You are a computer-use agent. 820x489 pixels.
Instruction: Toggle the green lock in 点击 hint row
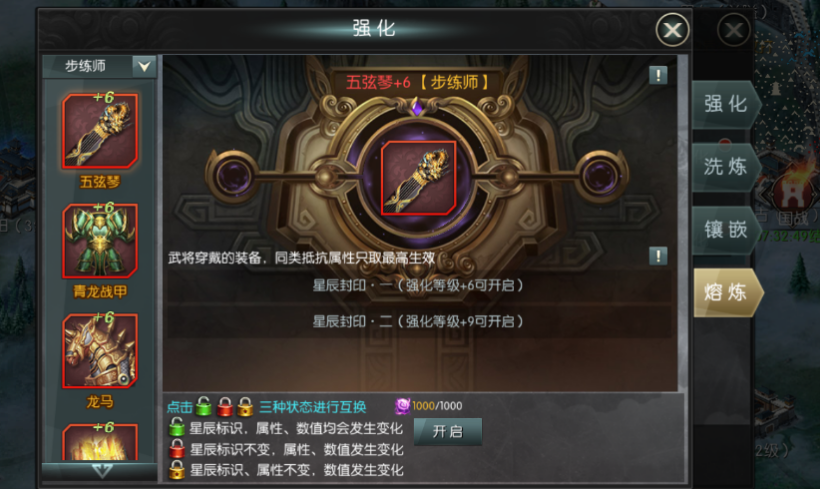click(204, 406)
